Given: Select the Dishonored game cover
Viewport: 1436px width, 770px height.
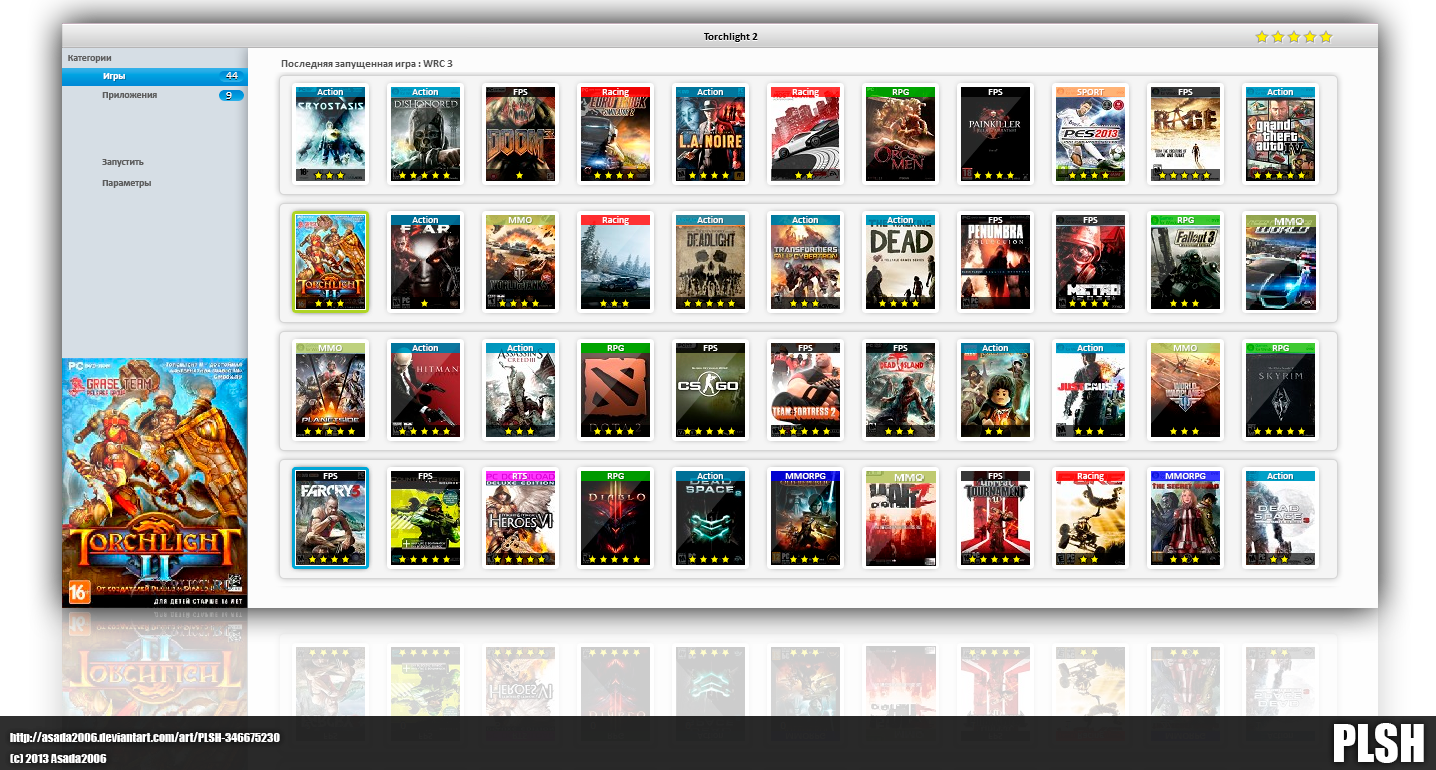Looking at the screenshot, I should pyautogui.click(x=425, y=134).
